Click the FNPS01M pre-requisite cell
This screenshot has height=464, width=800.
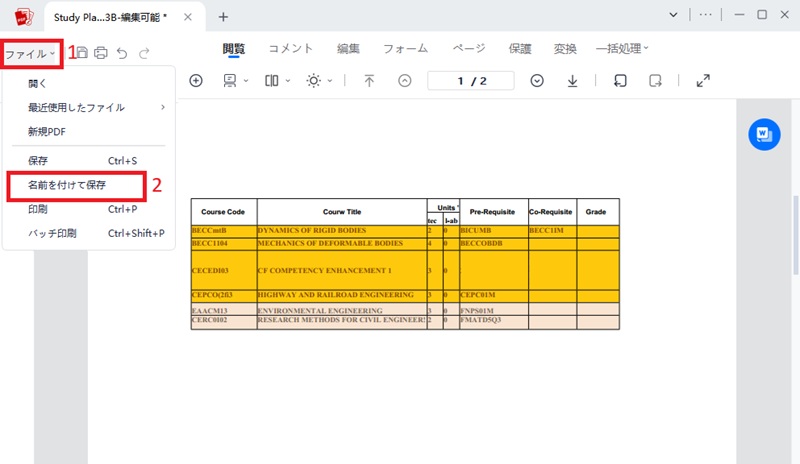(493, 310)
